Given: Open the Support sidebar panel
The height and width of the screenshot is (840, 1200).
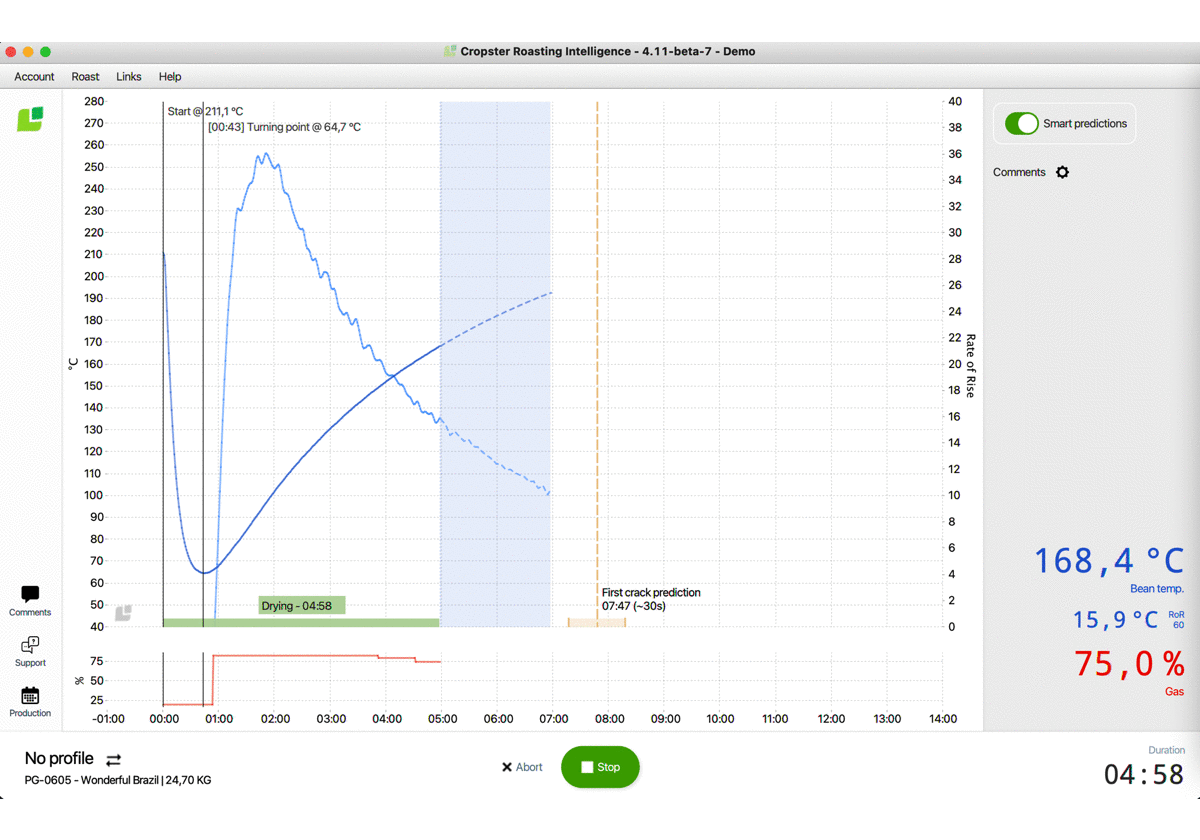Looking at the screenshot, I should [x=30, y=651].
